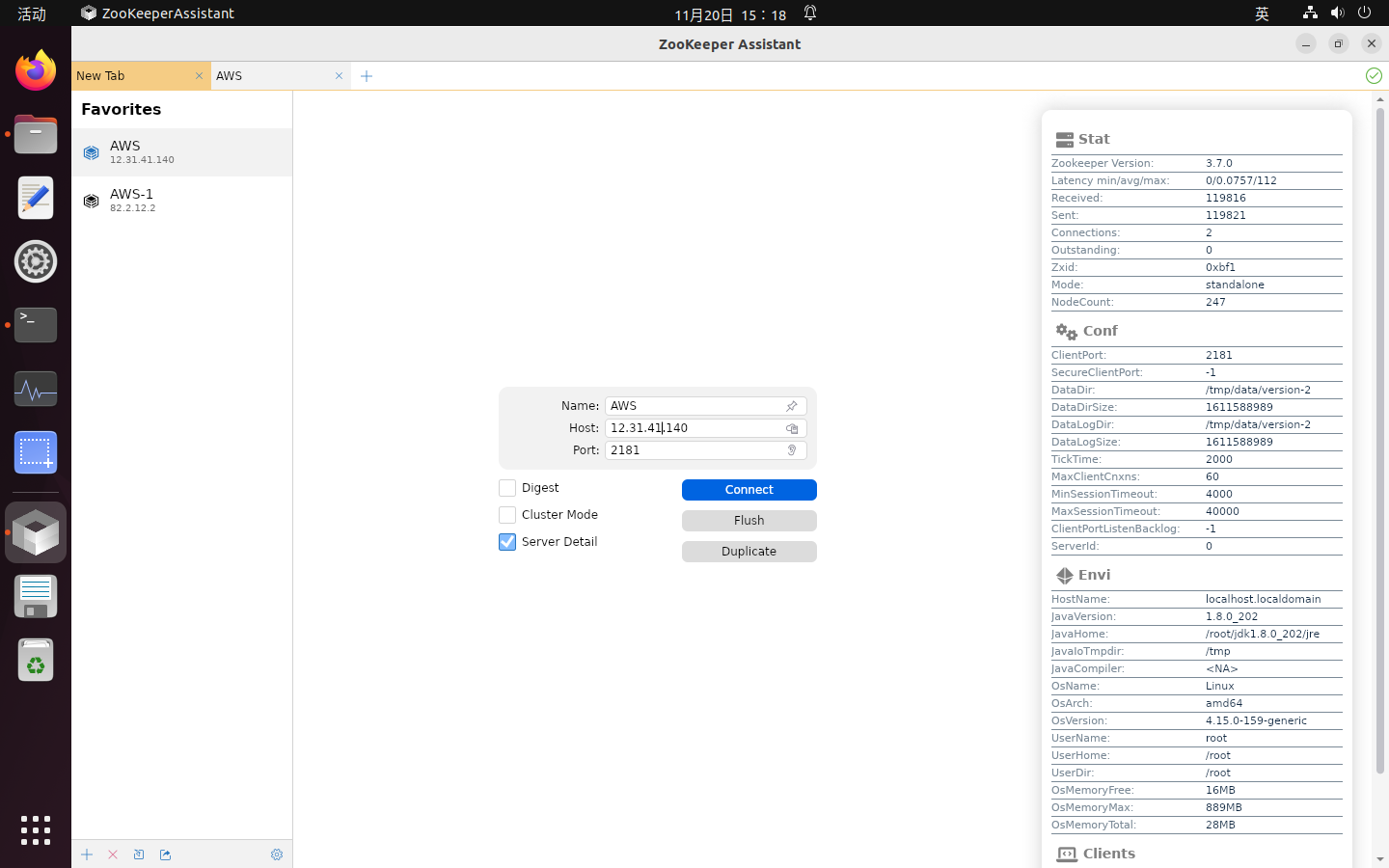Viewport: 1389px width, 868px height.
Task: Open the date and time menu
Action: point(730,14)
